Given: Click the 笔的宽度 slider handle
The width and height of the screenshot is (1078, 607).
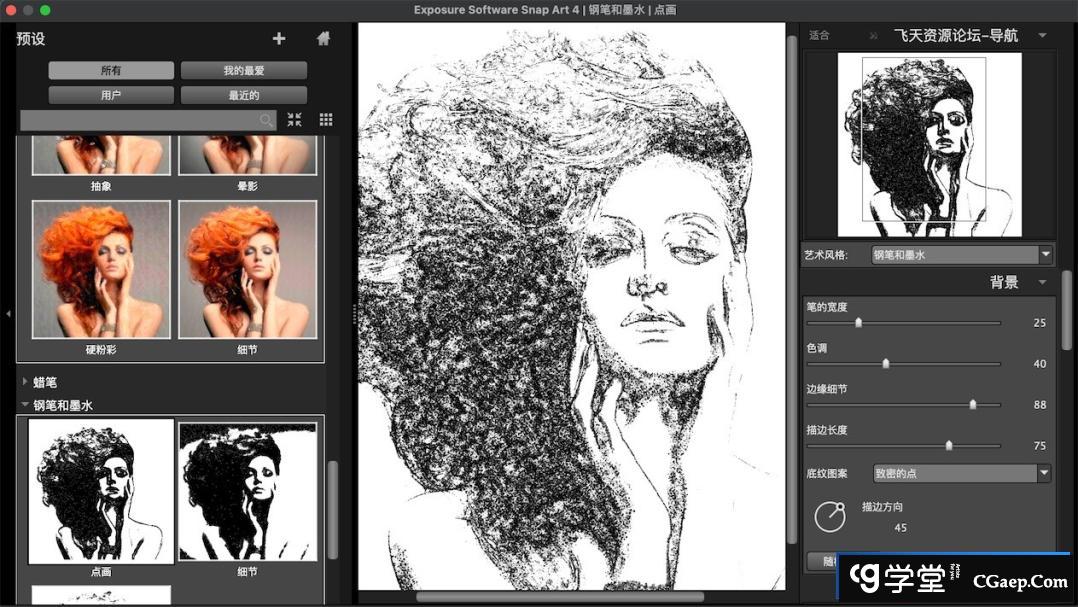Looking at the screenshot, I should (858, 323).
